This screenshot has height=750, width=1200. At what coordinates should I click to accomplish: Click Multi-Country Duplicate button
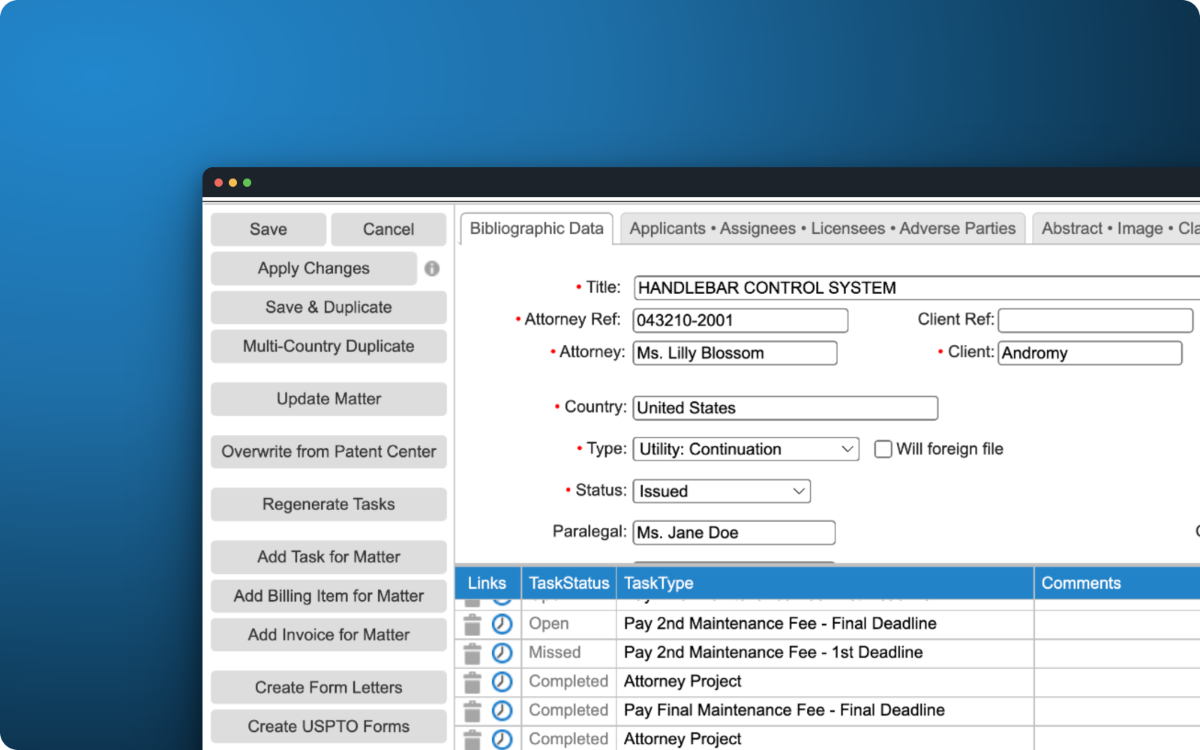click(x=329, y=346)
